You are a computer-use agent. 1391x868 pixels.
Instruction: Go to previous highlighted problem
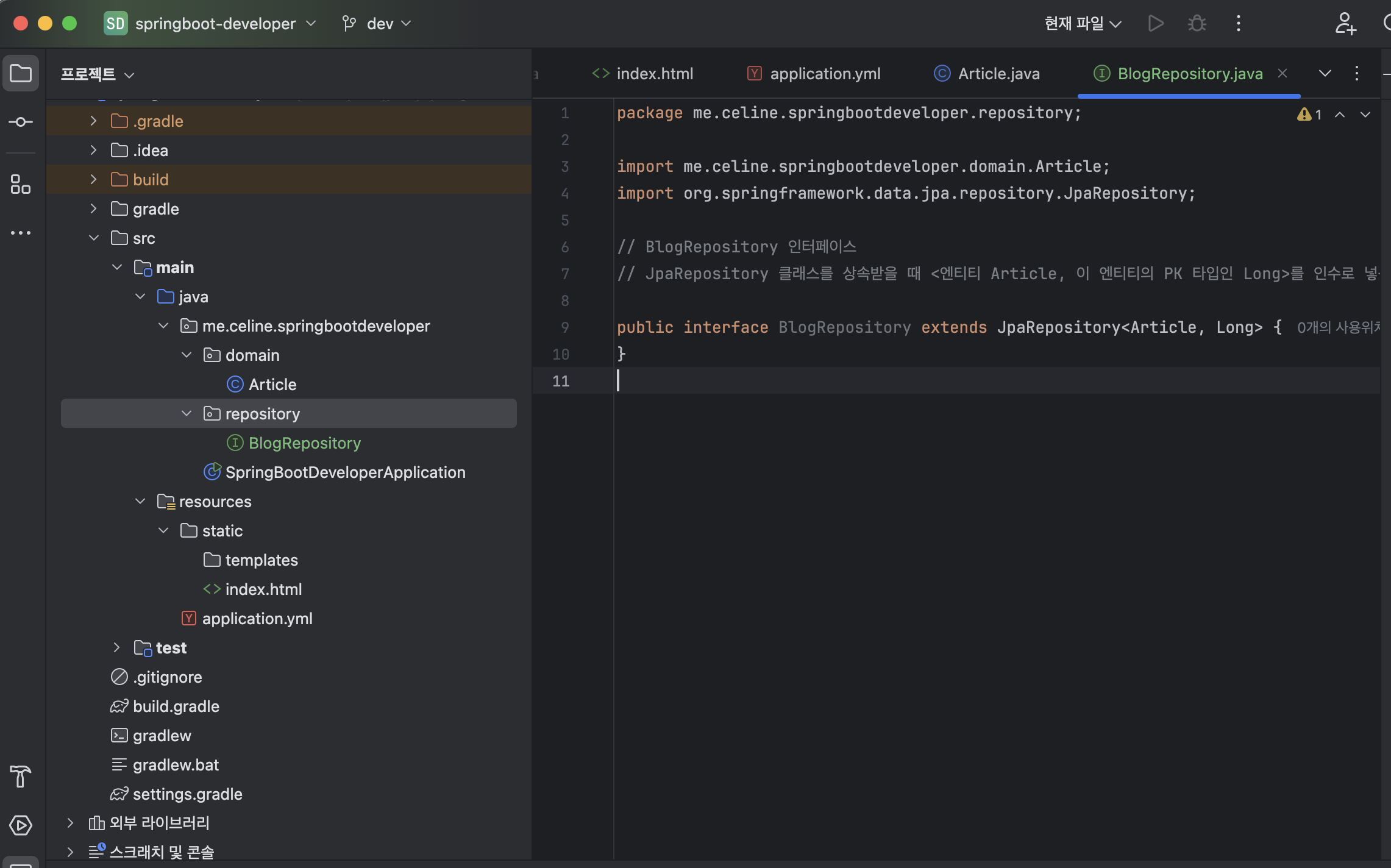click(x=1340, y=115)
